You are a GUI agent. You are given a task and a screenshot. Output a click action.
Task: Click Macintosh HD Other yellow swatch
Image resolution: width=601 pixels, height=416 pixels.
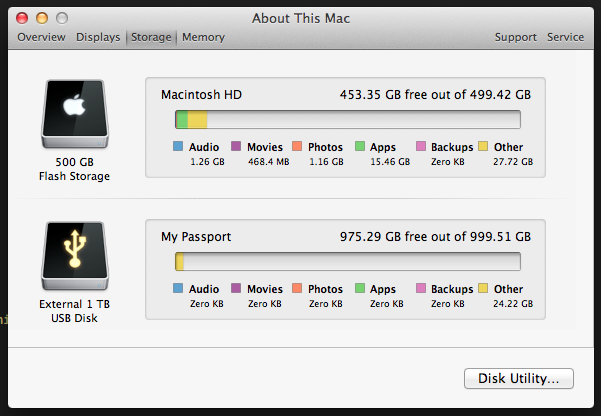[x=483, y=146]
